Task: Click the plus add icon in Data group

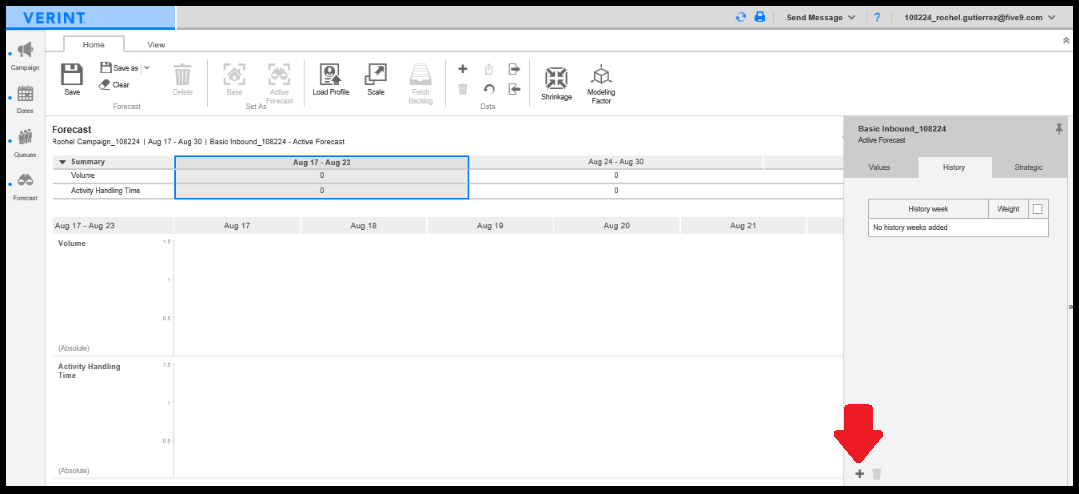Action: tap(463, 69)
